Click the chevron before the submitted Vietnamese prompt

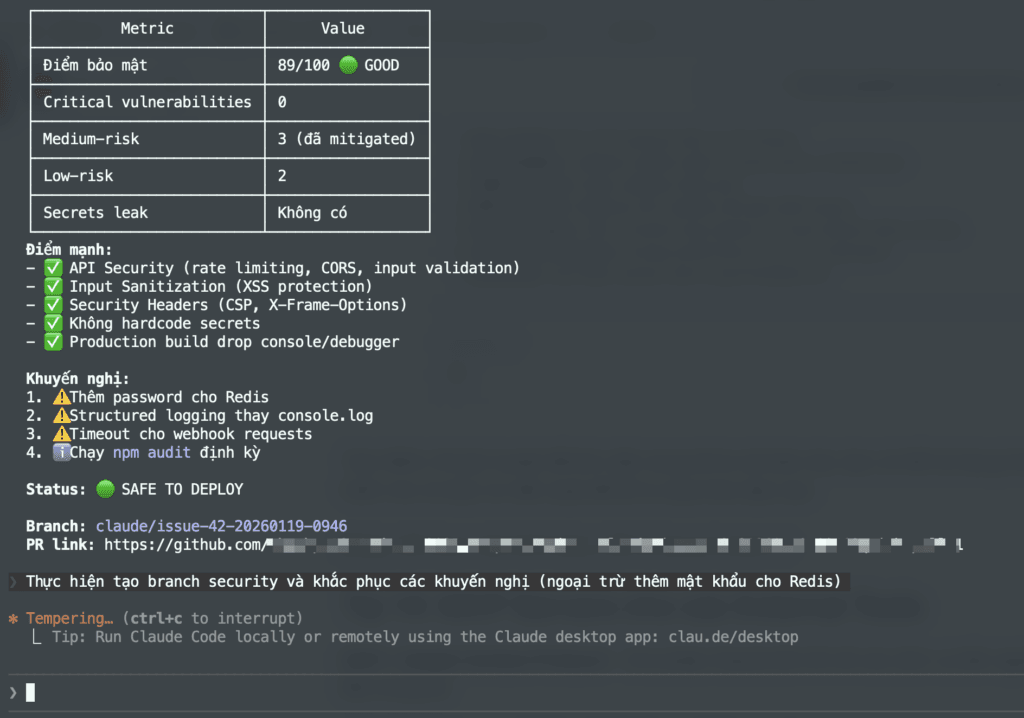pos(12,582)
